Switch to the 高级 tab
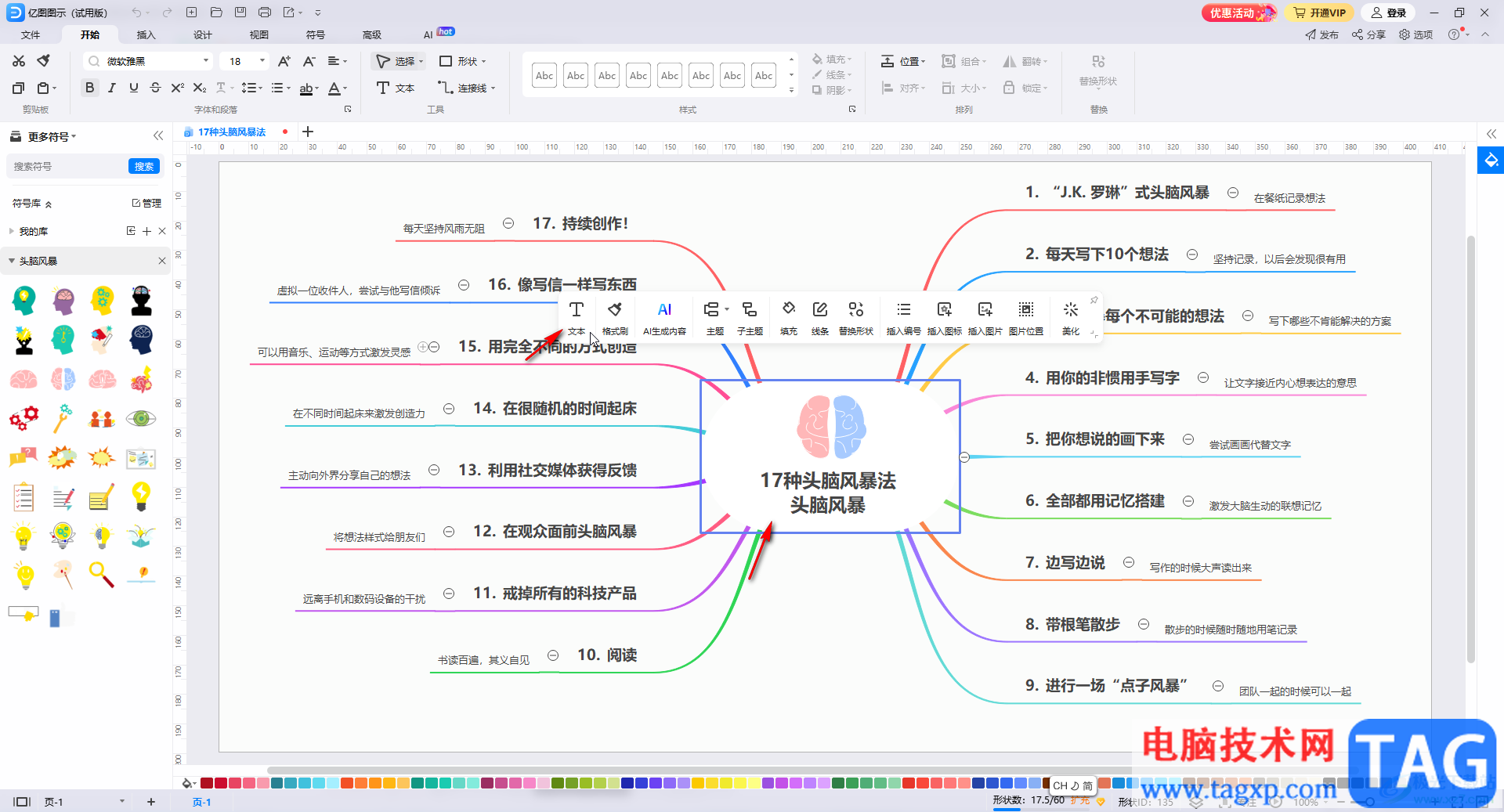 [x=372, y=34]
